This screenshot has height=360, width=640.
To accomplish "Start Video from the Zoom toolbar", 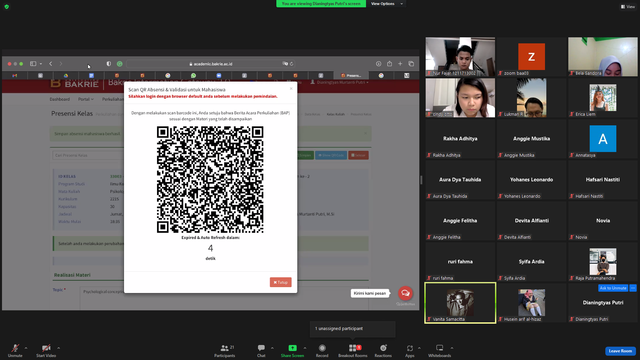I will [46, 350].
